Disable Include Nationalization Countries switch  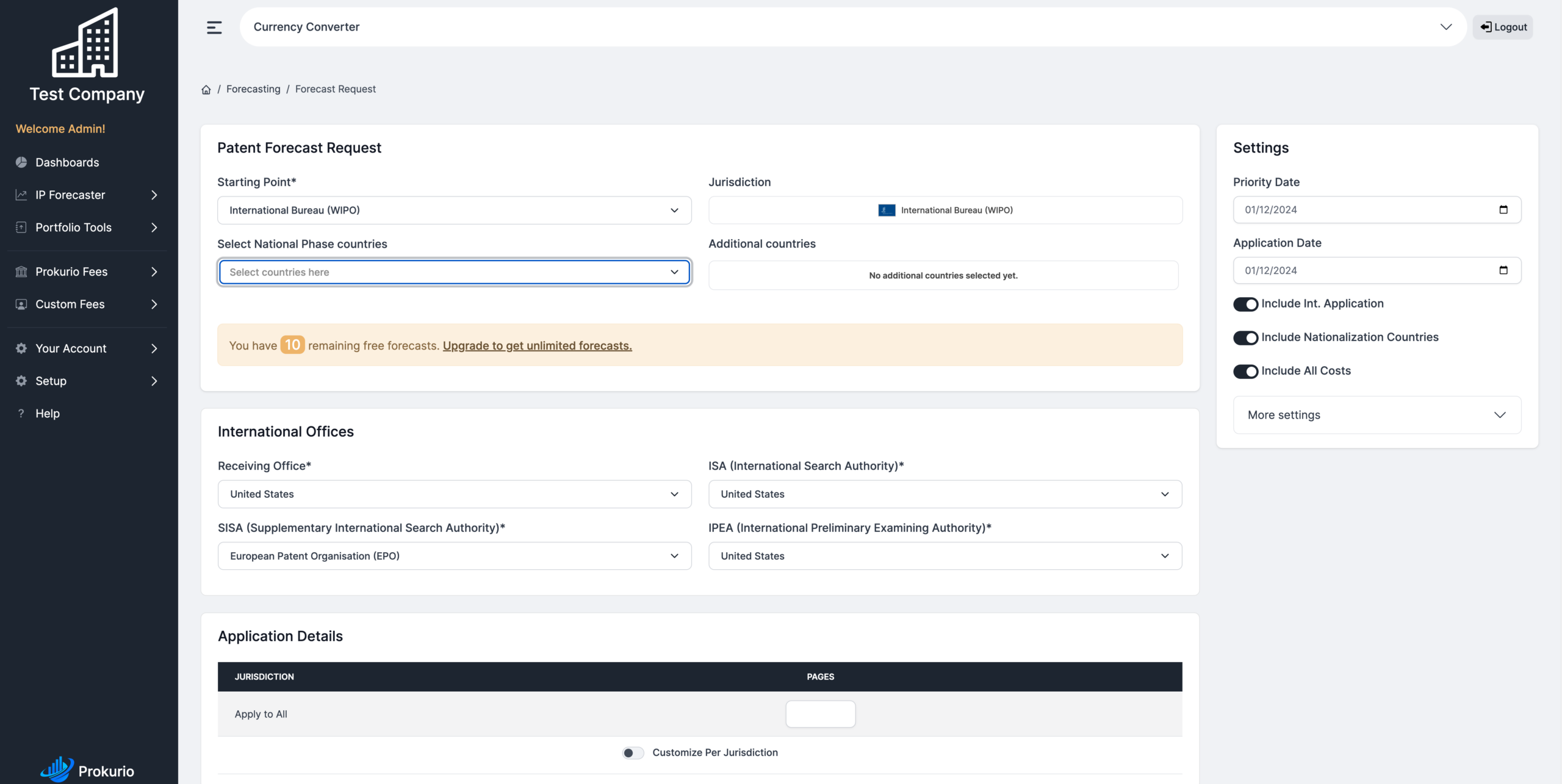1245,337
